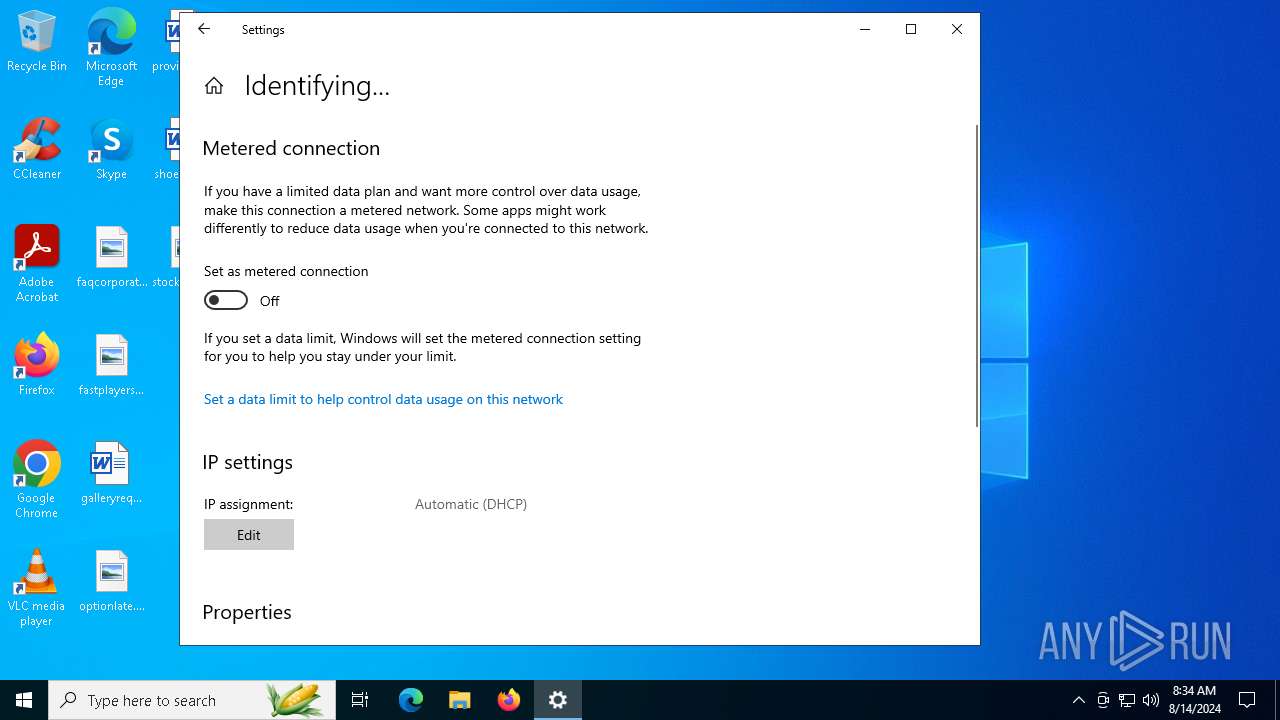Minimize the Settings window

pyautogui.click(x=865, y=29)
